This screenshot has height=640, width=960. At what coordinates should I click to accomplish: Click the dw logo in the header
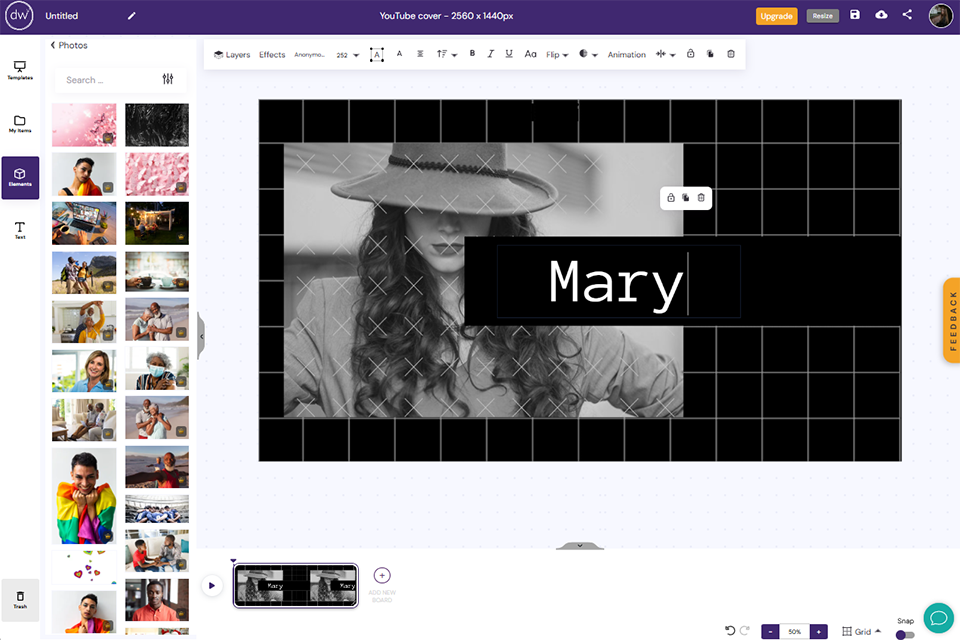click(x=19, y=16)
